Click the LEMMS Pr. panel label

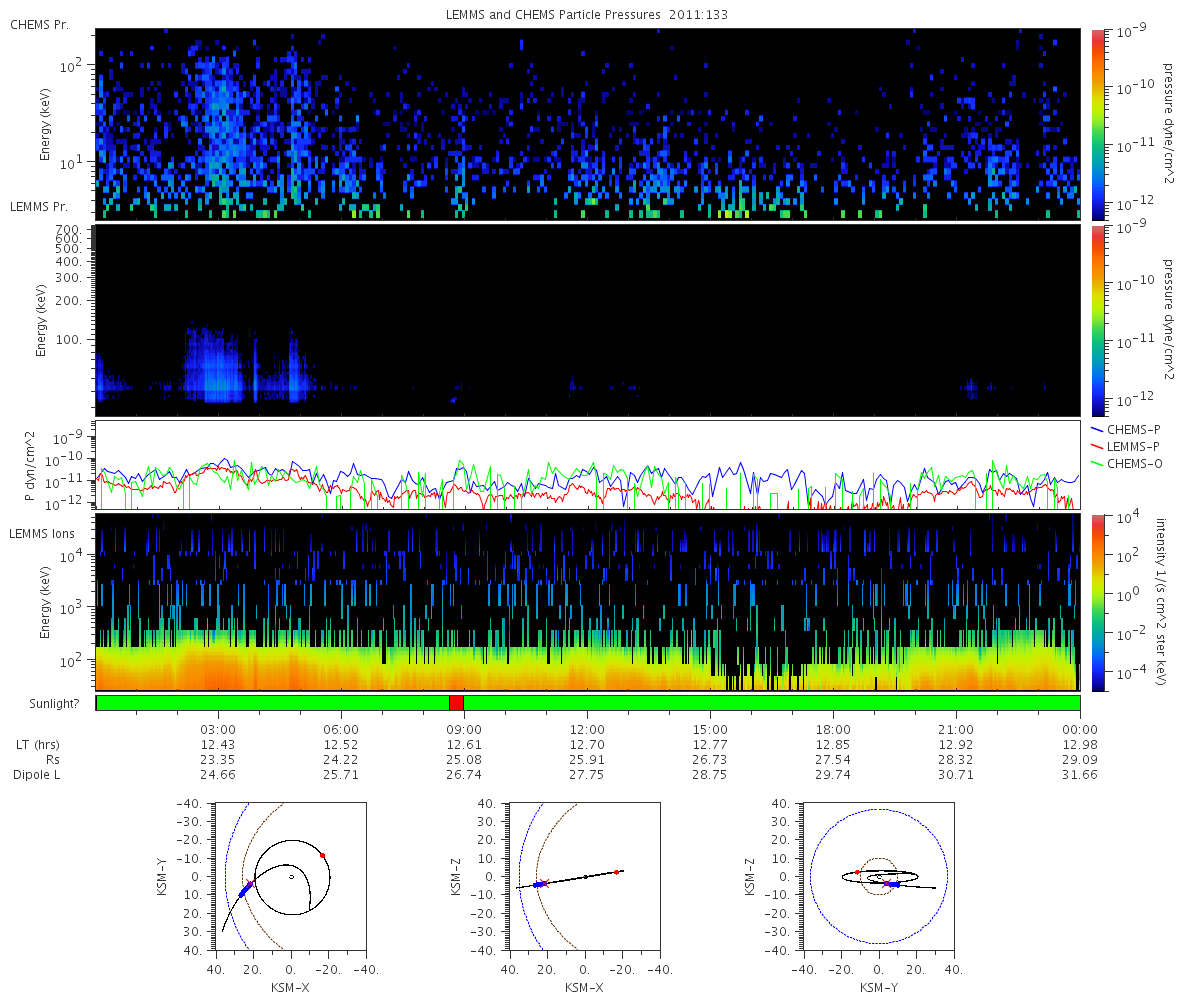39,206
